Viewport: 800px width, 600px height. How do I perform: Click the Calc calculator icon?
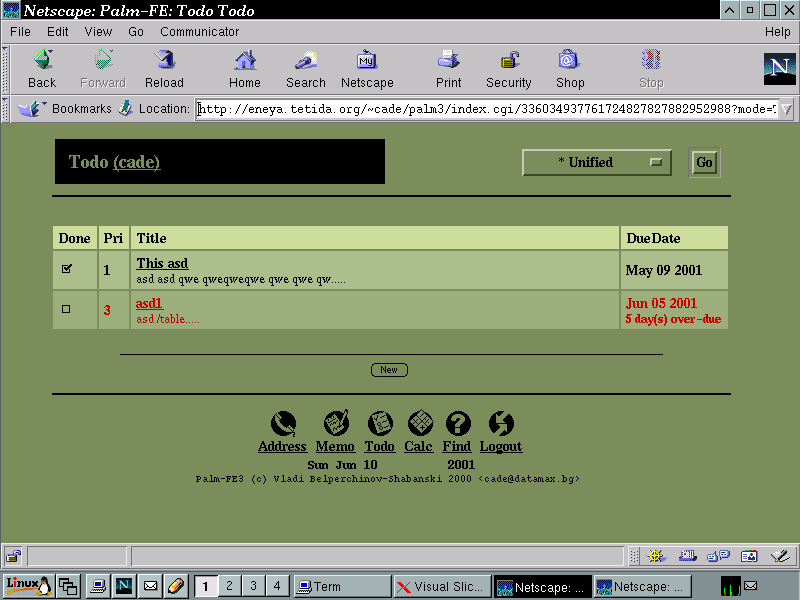click(419, 423)
